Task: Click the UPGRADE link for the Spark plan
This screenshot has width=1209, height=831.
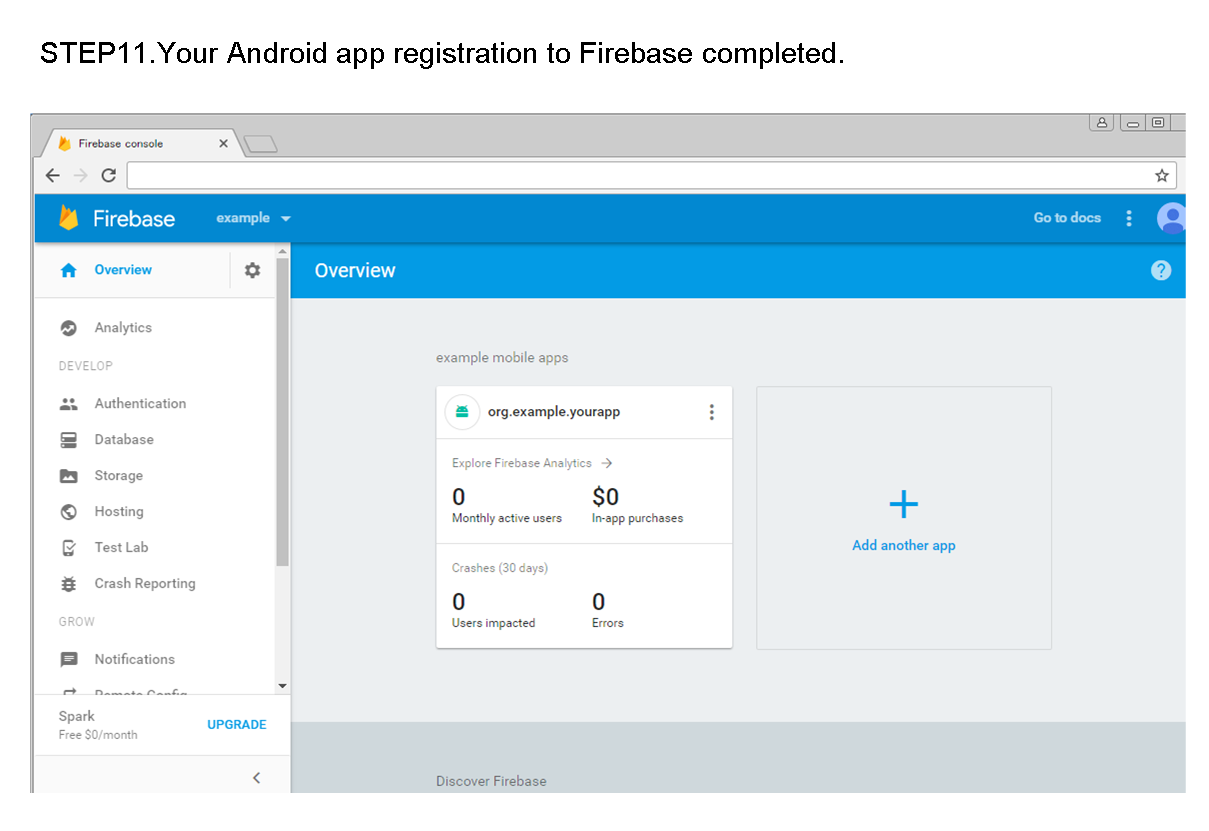Action: [x=237, y=724]
